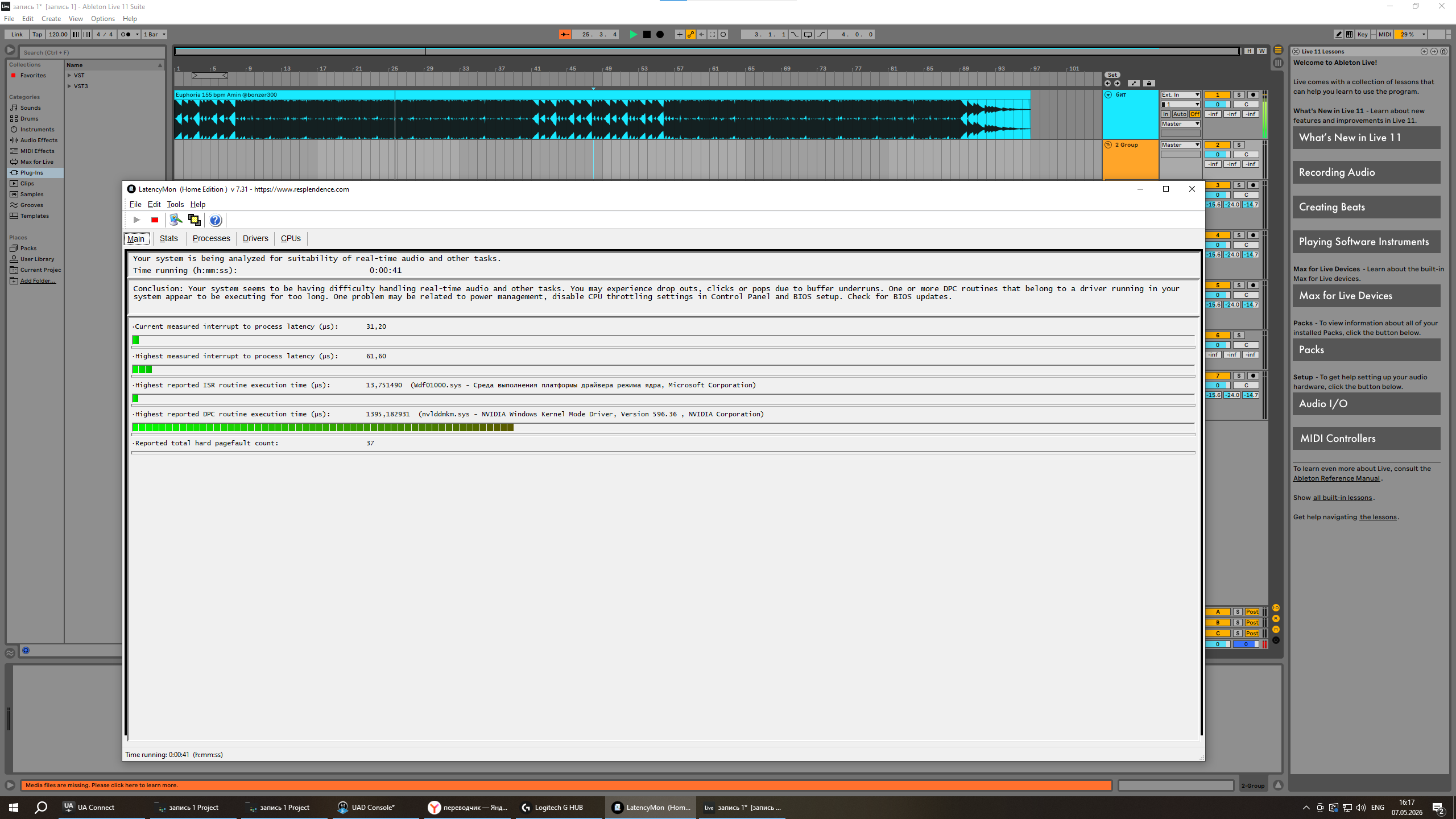Click the Lock Envelopes padlock icon
This screenshot has height=819, width=1456.
coord(1149,84)
